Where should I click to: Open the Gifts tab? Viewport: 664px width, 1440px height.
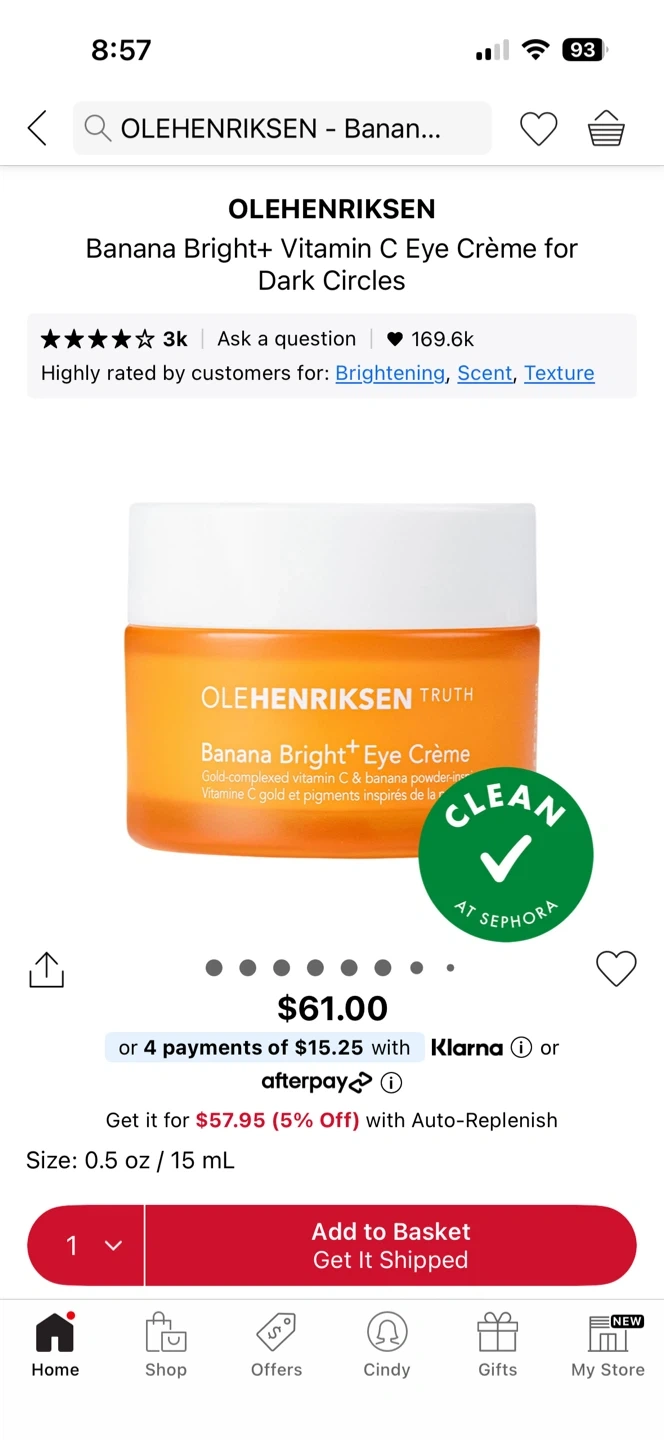tap(497, 1345)
